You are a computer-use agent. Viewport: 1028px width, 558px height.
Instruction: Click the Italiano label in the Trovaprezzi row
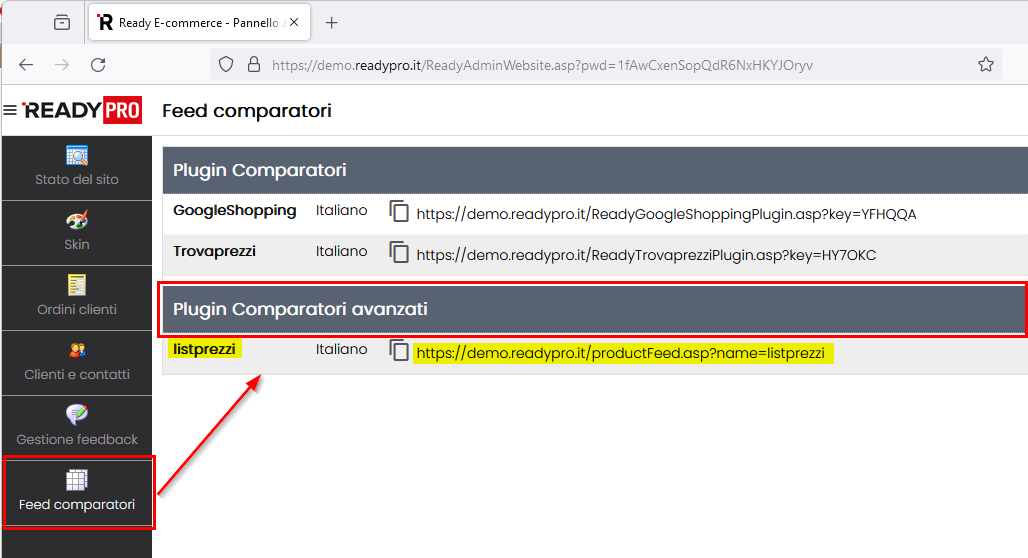[x=342, y=251]
